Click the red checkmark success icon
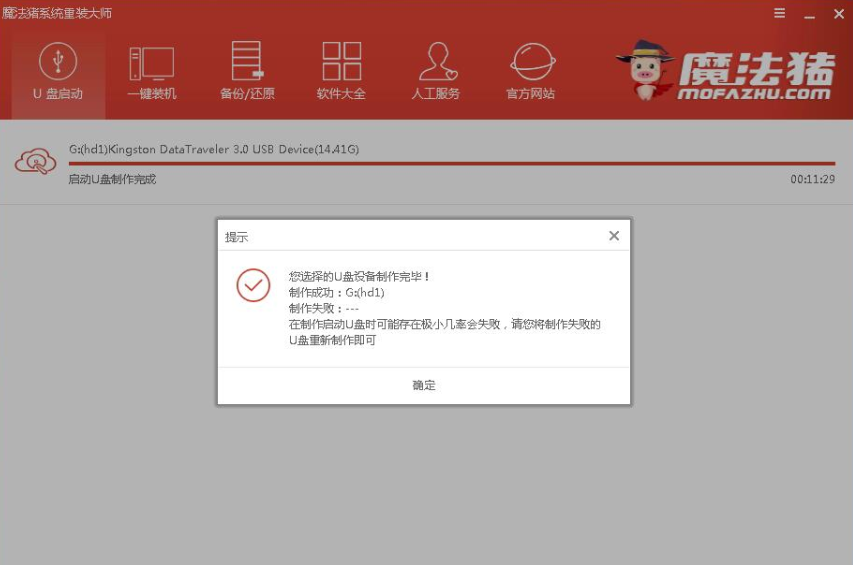The width and height of the screenshot is (853, 565). [x=253, y=285]
